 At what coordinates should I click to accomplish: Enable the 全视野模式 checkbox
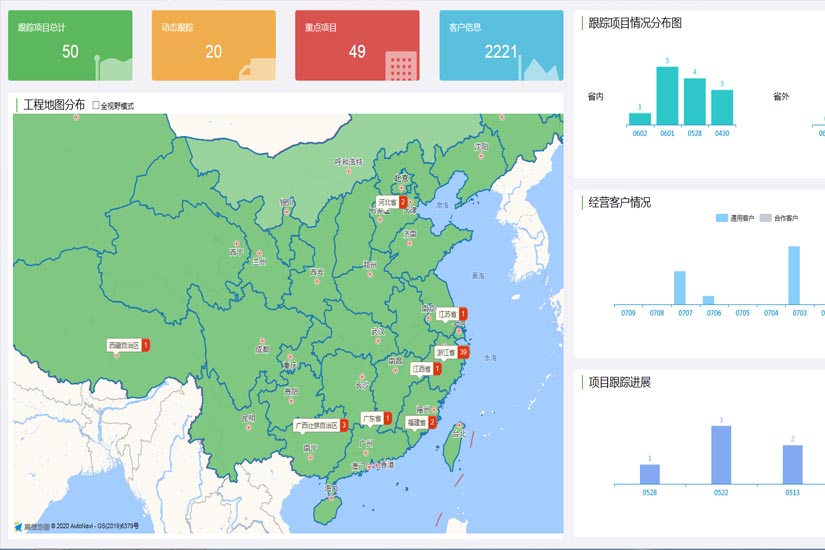point(96,105)
